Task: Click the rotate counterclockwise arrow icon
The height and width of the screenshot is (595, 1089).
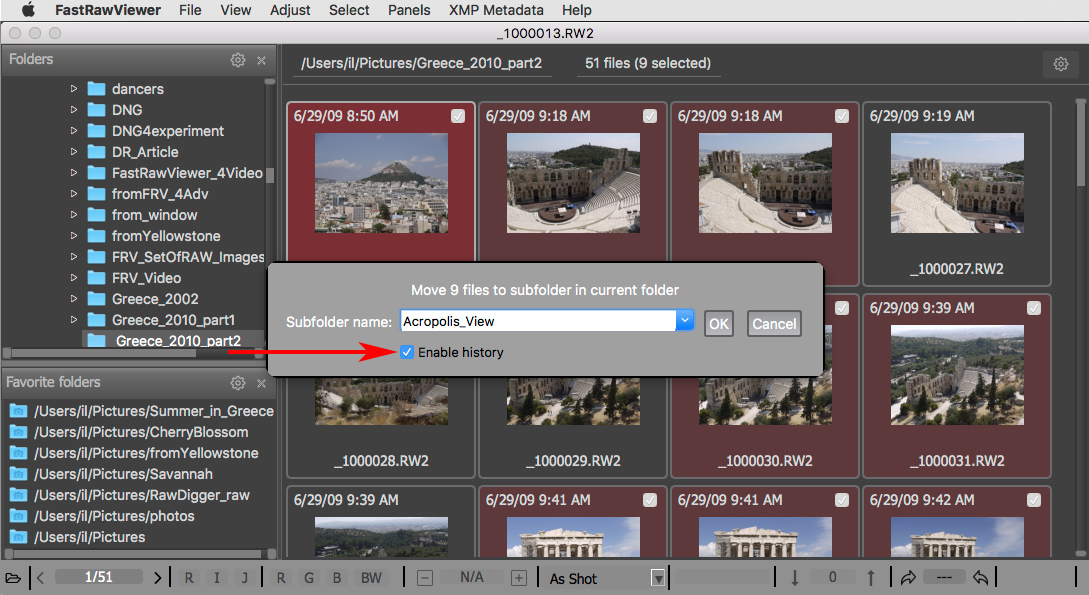Action: (x=981, y=578)
